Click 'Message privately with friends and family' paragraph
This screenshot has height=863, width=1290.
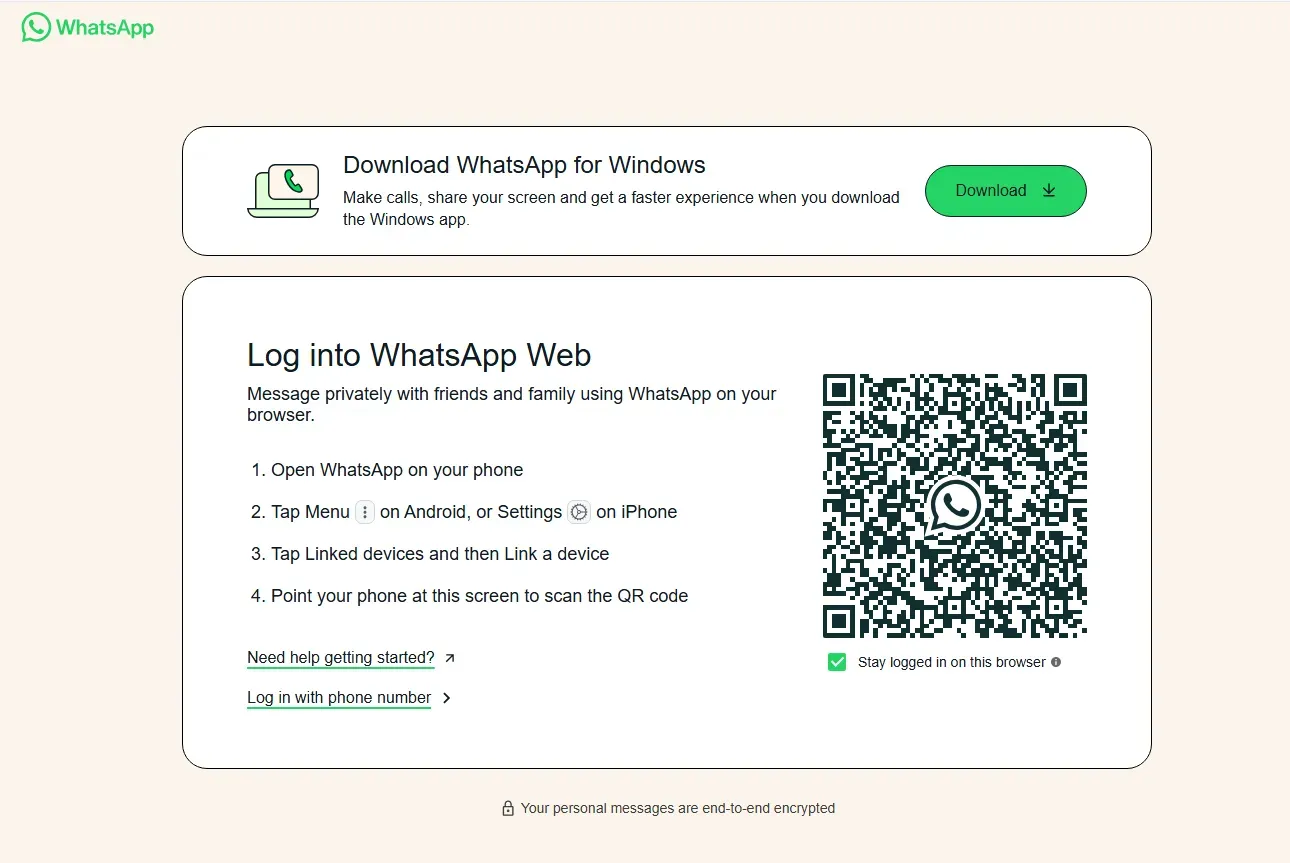click(511, 404)
